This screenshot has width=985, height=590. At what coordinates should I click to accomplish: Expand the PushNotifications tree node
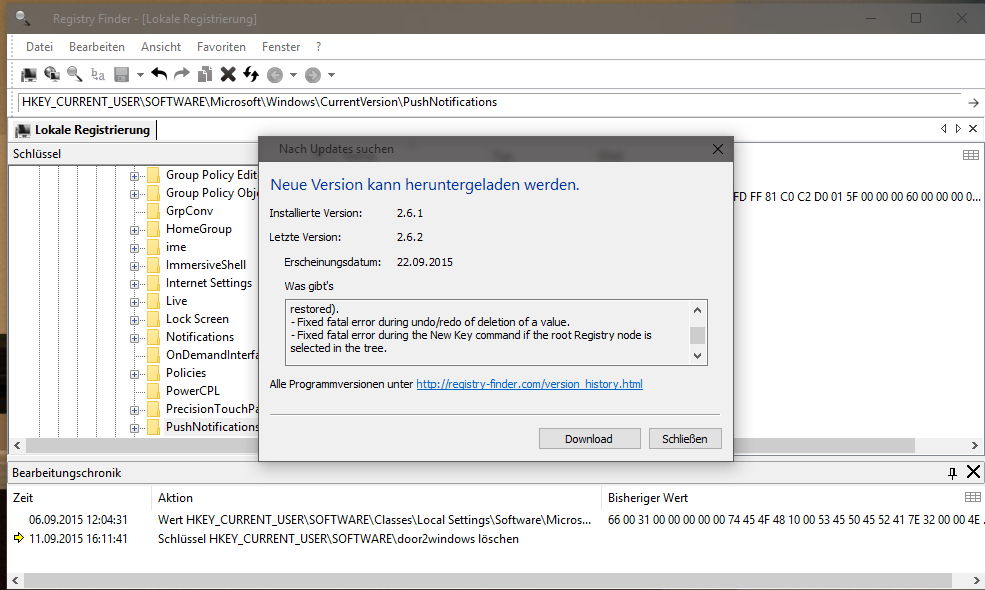coord(134,428)
